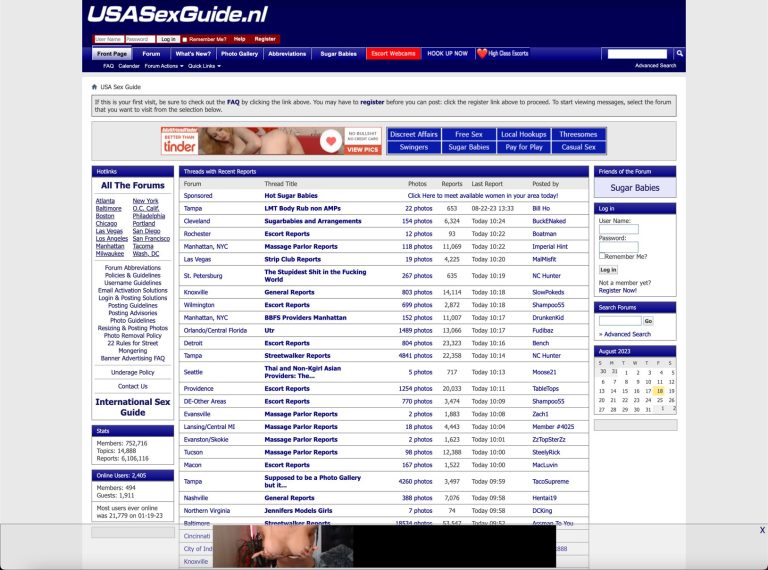Screen dimensions: 768x570
Task: Click the sidebar Advanced Search link
Action: (x=627, y=334)
